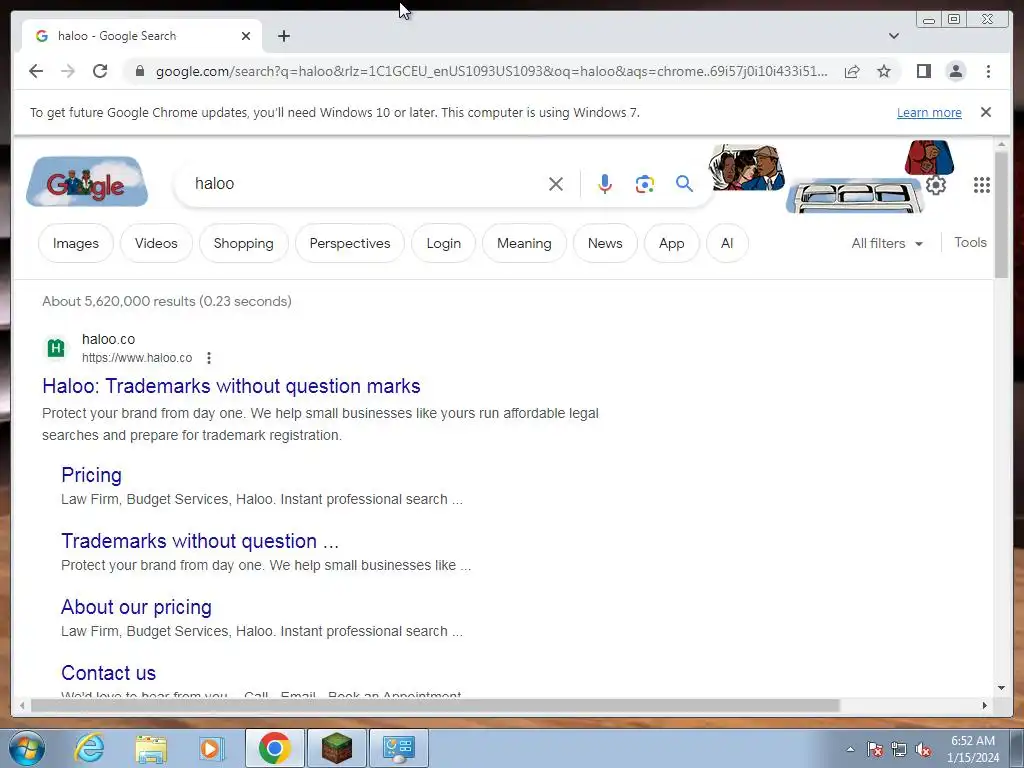Open Haloo: Trademarks without question marks

[231, 386]
